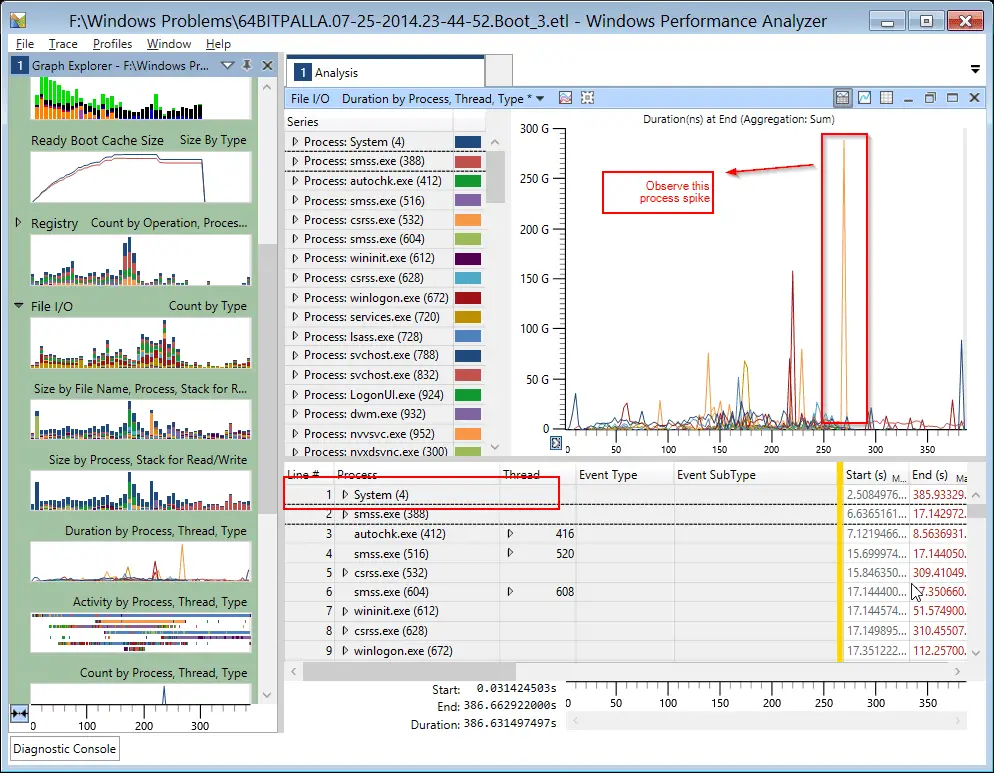Open the Window menu
The image size is (994, 773).
pos(169,44)
